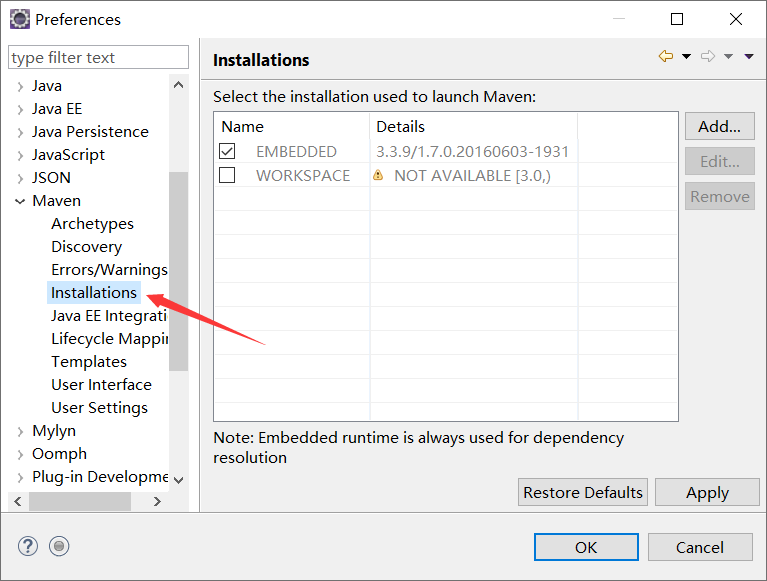This screenshot has height=581, width=767.
Task: Select the WORKSPACE installation row name
Action: (303, 176)
